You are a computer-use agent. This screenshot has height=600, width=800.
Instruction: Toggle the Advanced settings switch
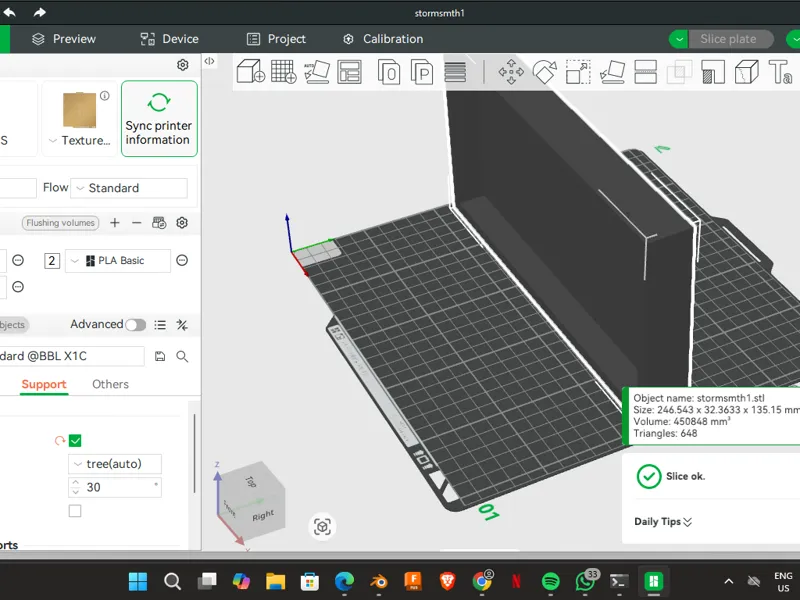click(136, 325)
